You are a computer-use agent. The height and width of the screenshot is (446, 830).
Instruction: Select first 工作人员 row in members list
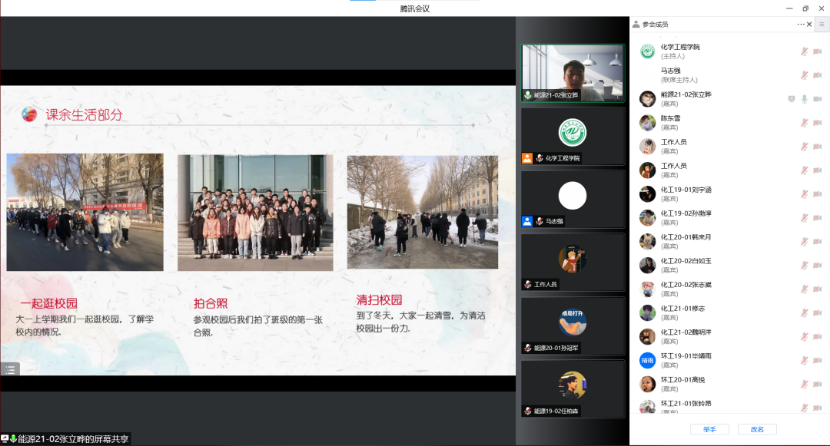(730, 147)
